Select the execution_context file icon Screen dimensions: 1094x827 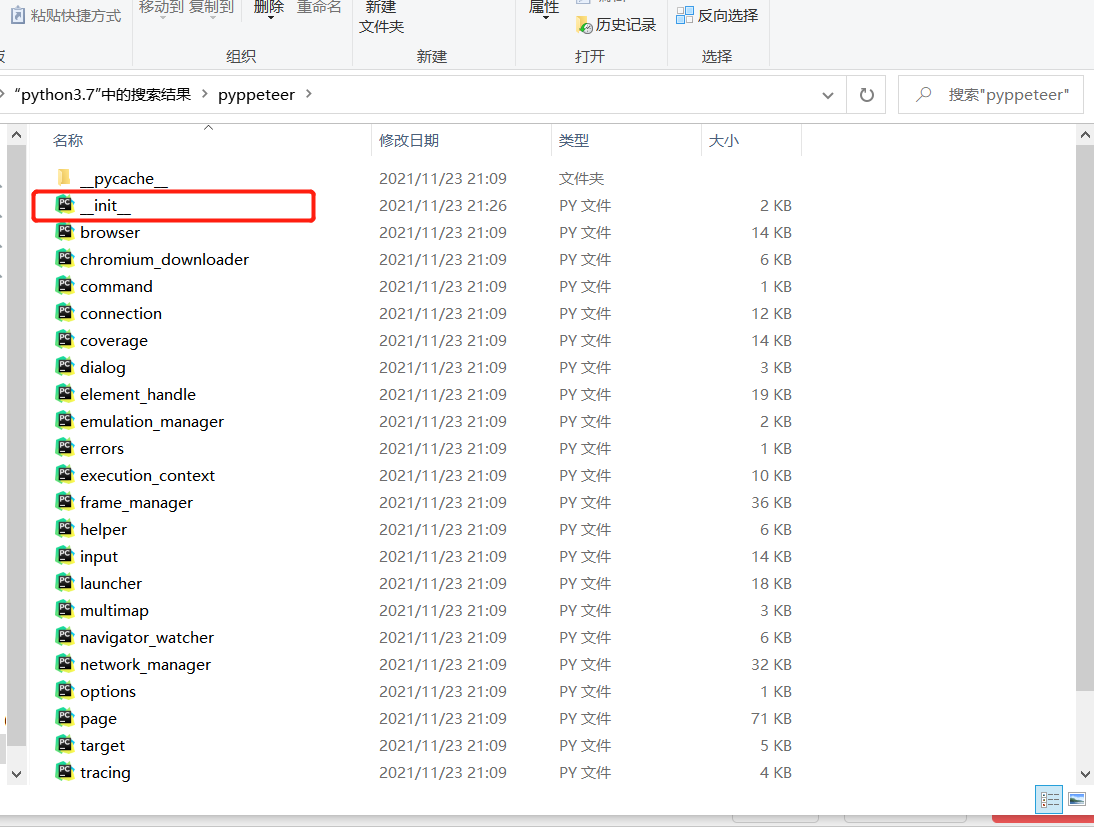point(65,475)
